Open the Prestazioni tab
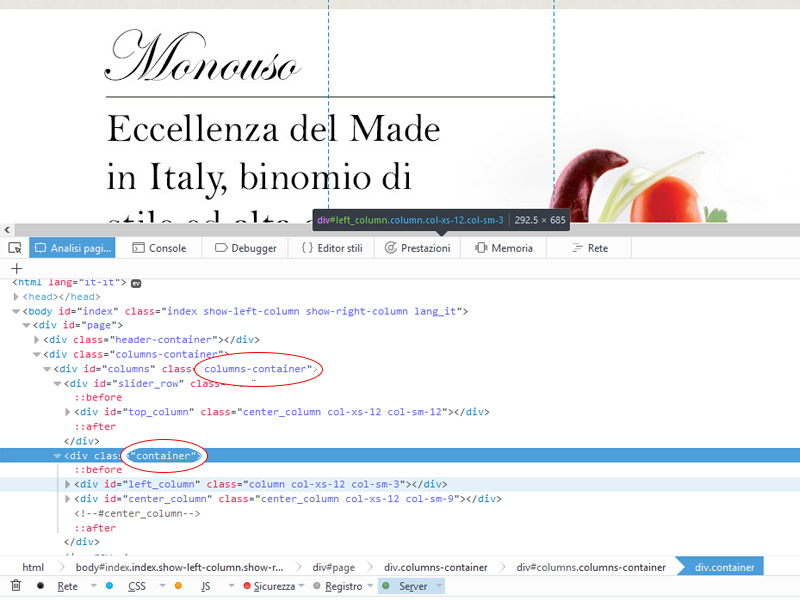The height and width of the screenshot is (600, 800). coord(418,248)
